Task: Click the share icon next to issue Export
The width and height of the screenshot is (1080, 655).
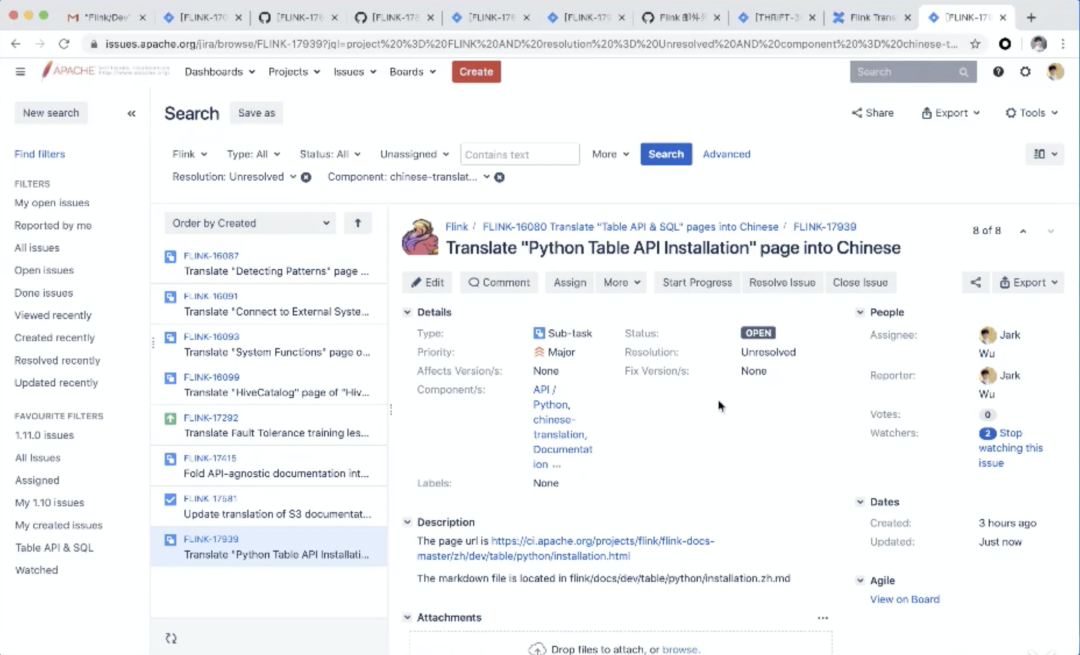Action: click(975, 282)
